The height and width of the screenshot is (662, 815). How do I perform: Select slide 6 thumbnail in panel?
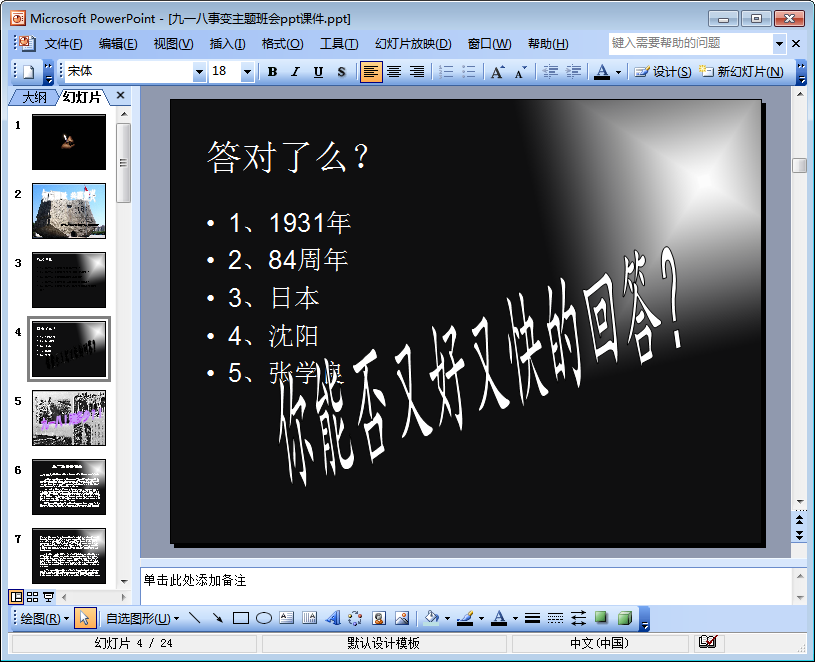69,487
